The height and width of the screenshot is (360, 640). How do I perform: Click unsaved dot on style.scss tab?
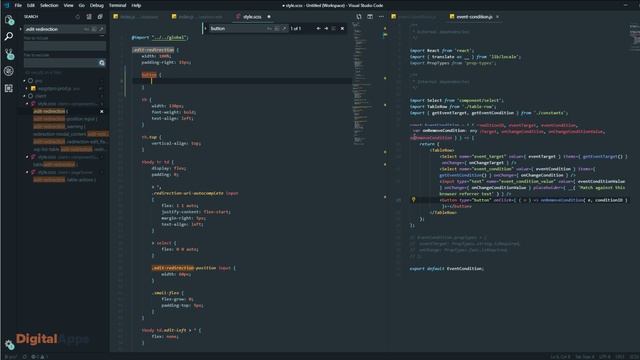[269, 17]
